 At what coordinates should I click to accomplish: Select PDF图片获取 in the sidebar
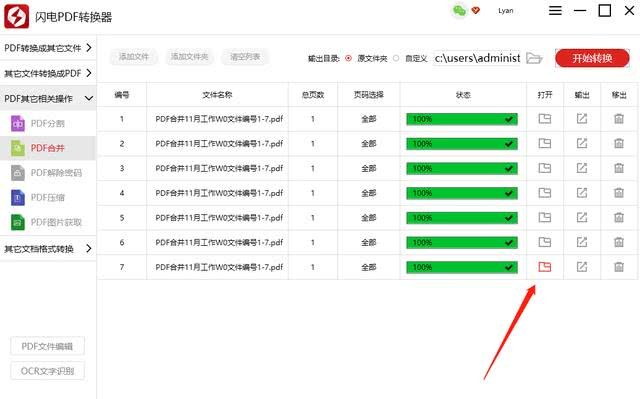(x=48, y=222)
